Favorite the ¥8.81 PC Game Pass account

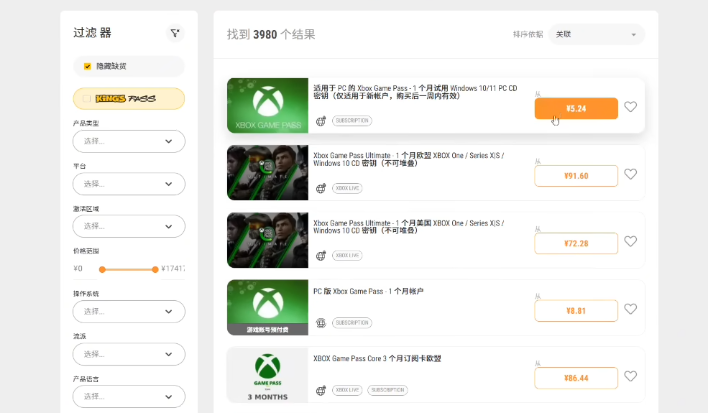coord(630,309)
